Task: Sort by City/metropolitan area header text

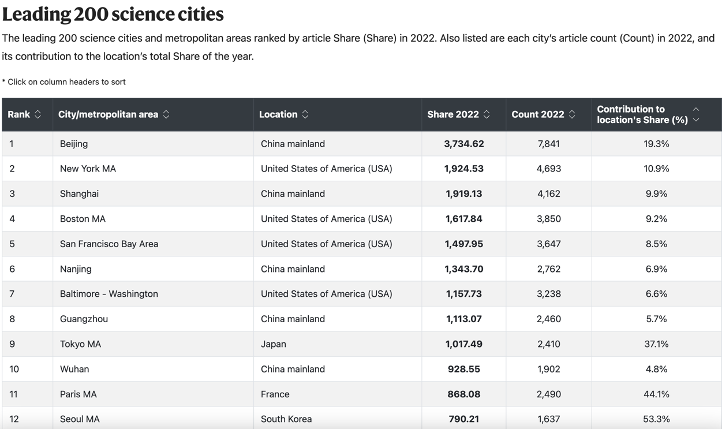Action: (x=108, y=114)
